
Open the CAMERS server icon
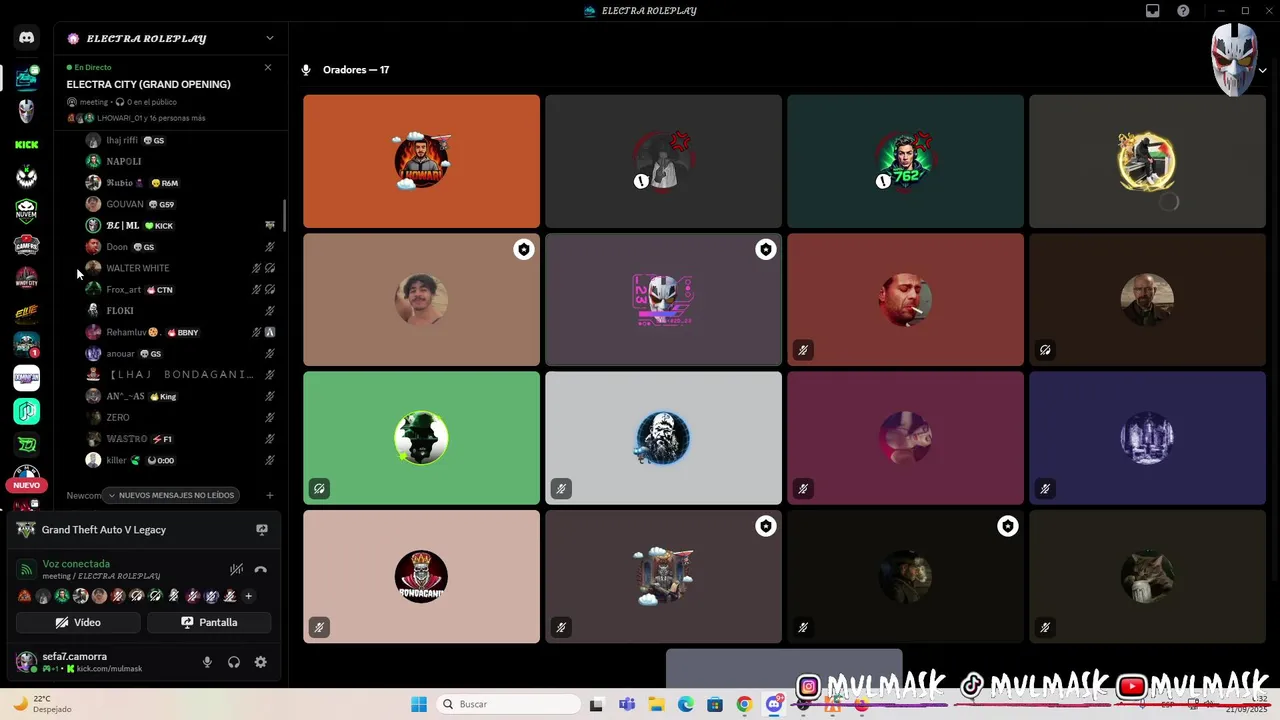coord(26,245)
